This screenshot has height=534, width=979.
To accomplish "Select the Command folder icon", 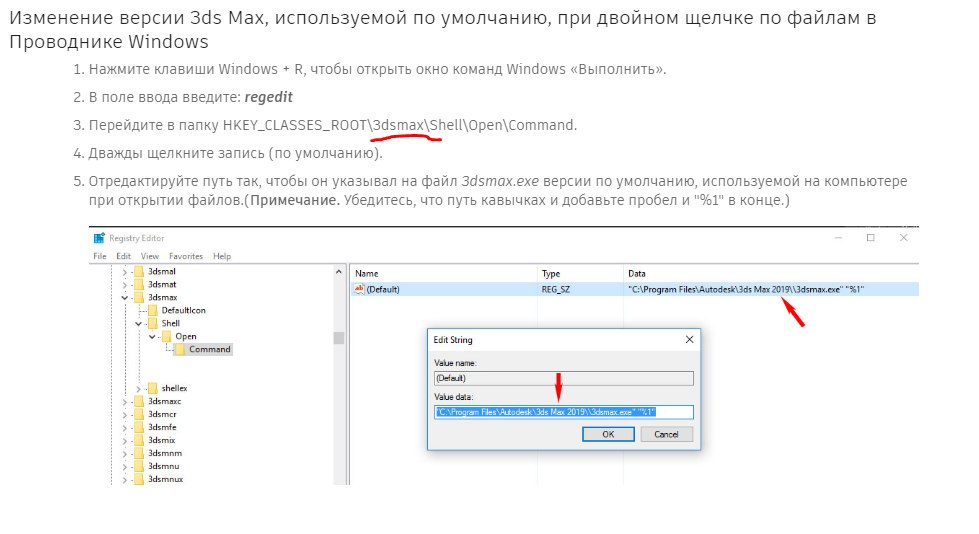I will pyautogui.click(x=180, y=349).
